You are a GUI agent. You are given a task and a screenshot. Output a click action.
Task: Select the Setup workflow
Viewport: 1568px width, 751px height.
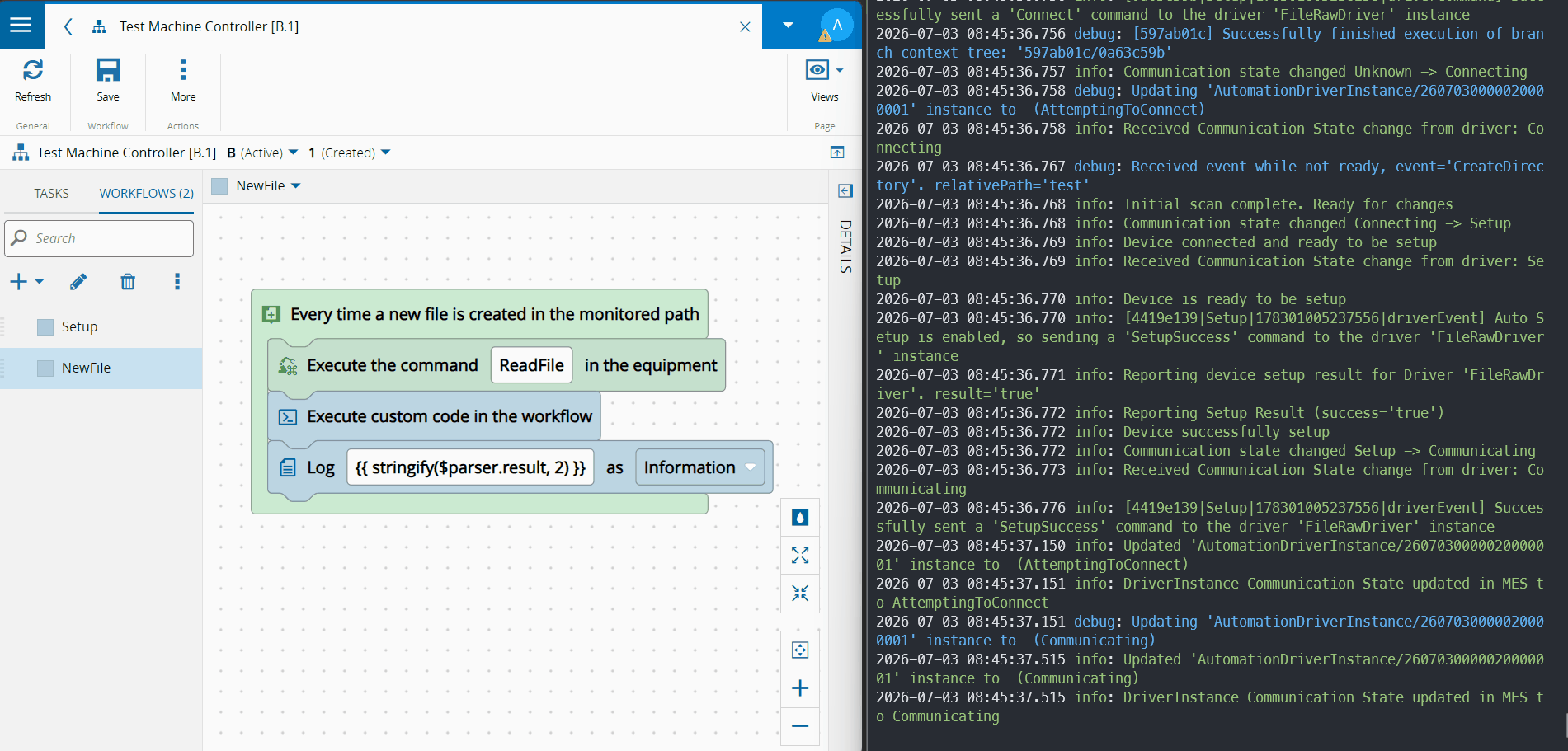(101, 326)
